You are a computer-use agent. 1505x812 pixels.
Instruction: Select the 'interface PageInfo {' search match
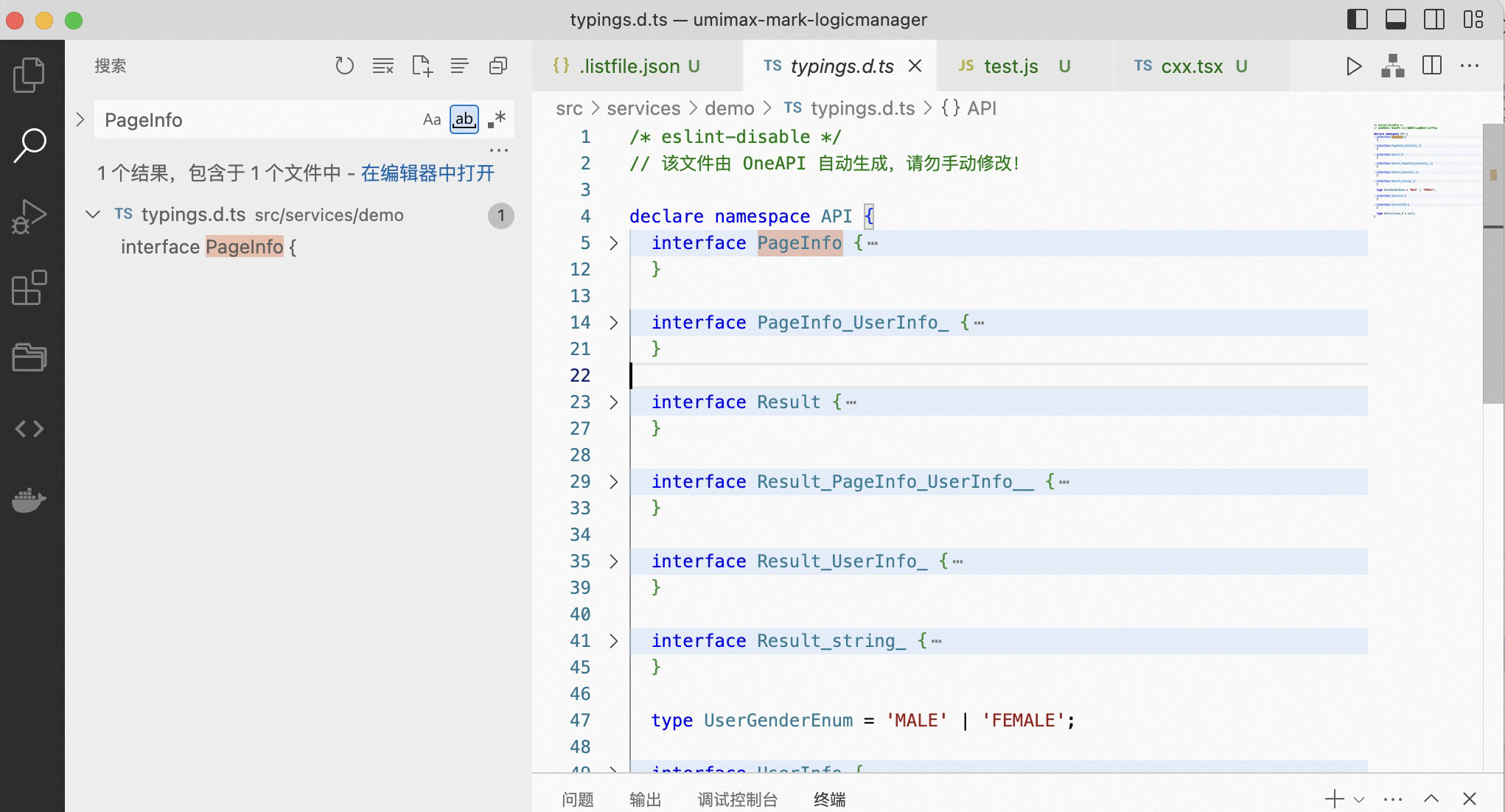pyautogui.click(x=209, y=247)
